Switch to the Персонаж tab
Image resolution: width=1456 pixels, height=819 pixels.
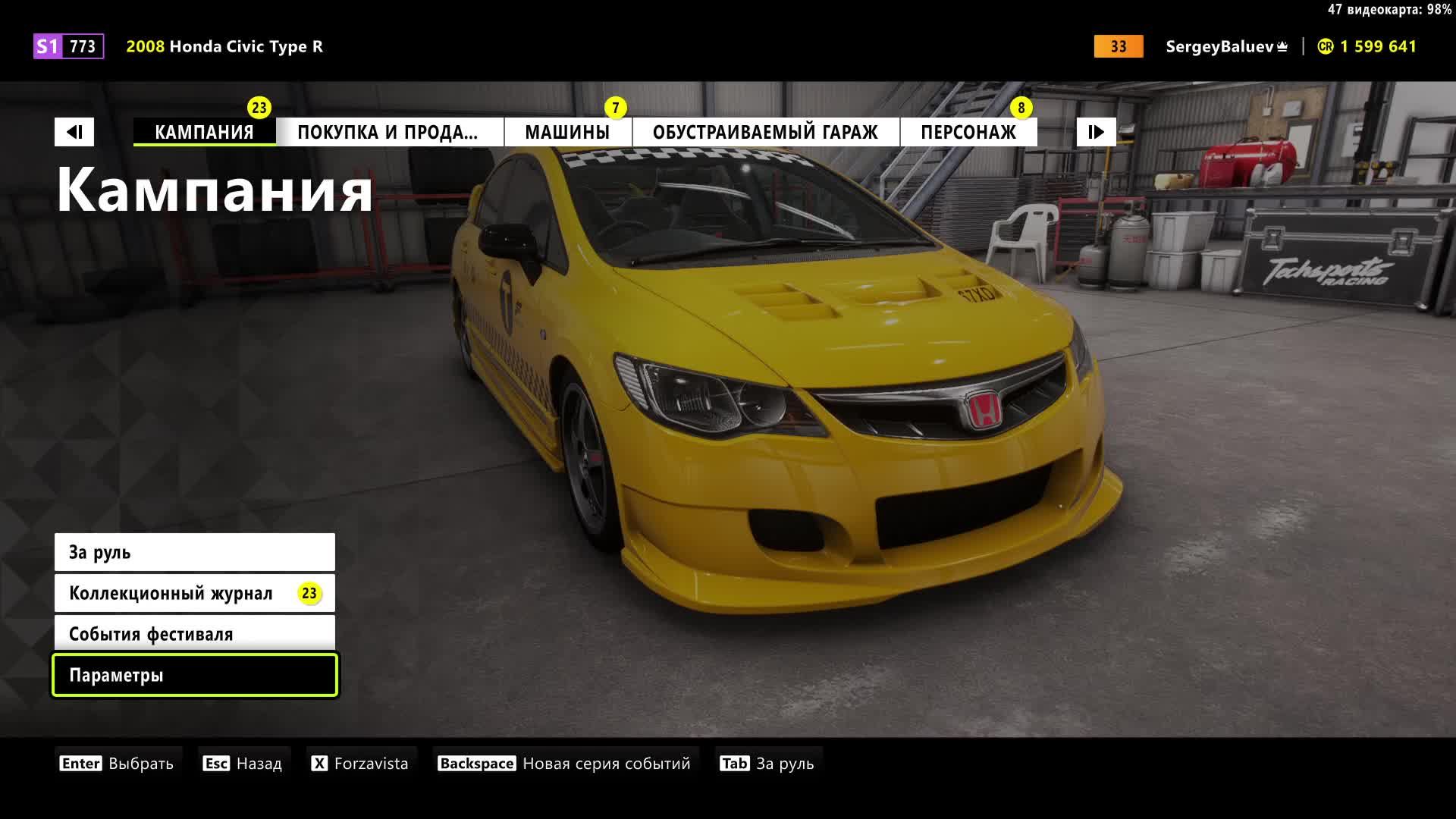968,132
